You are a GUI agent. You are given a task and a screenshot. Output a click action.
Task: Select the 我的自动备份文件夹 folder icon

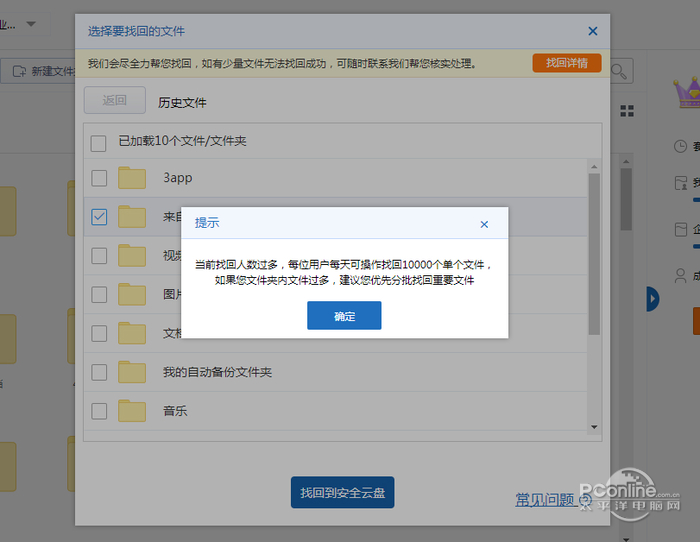[x=132, y=372]
